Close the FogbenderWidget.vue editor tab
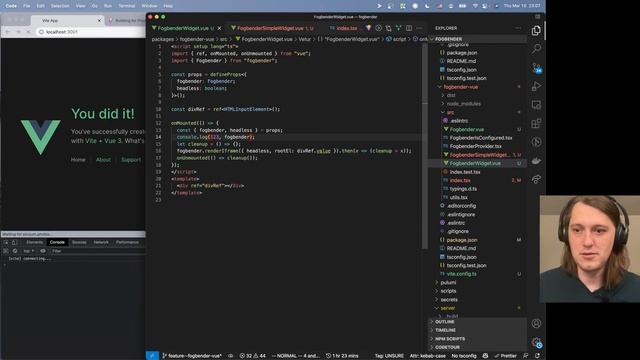Viewport: 640px width, 360px height. [219, 28]
